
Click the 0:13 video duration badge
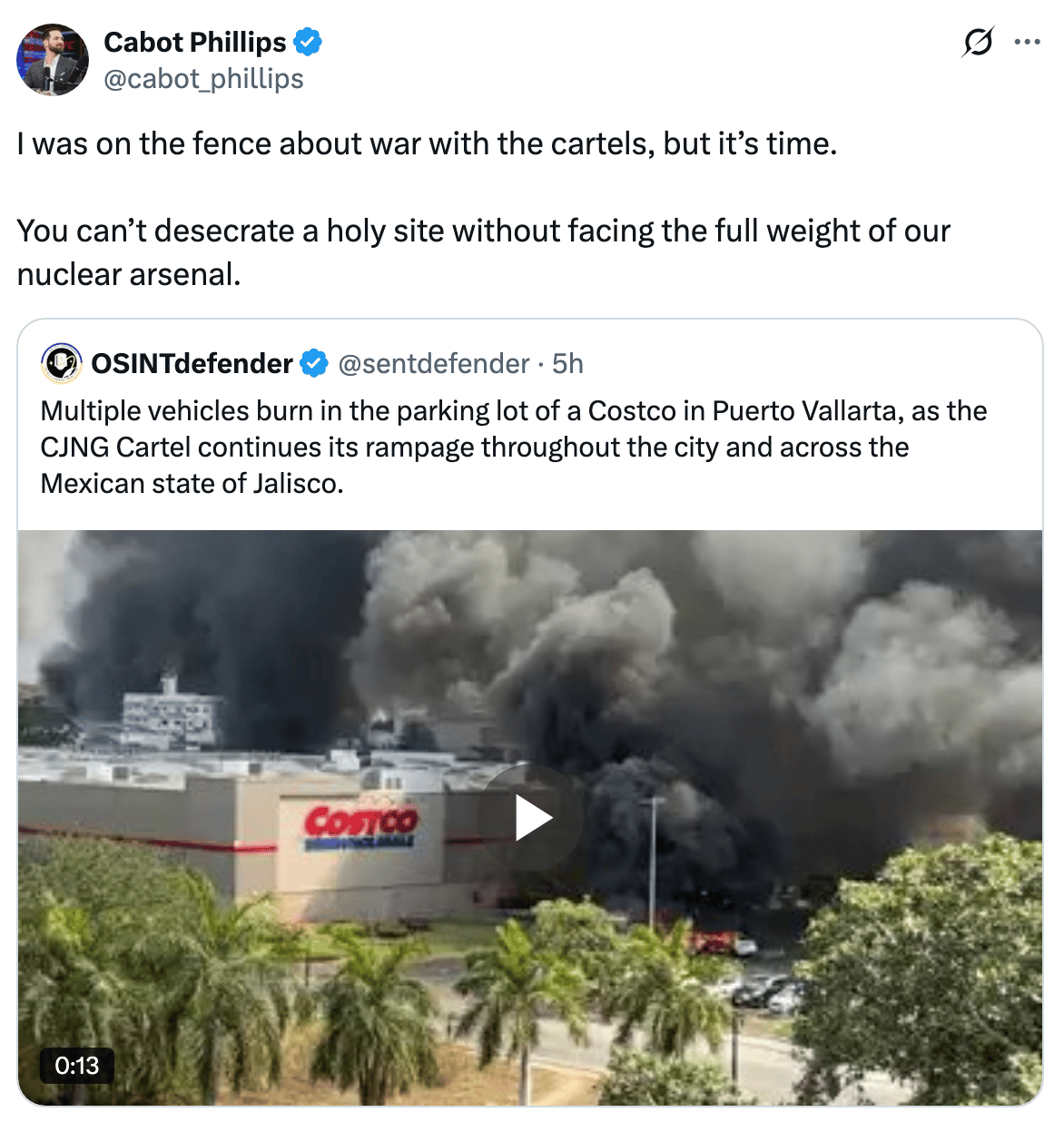tap(77, 1065)
